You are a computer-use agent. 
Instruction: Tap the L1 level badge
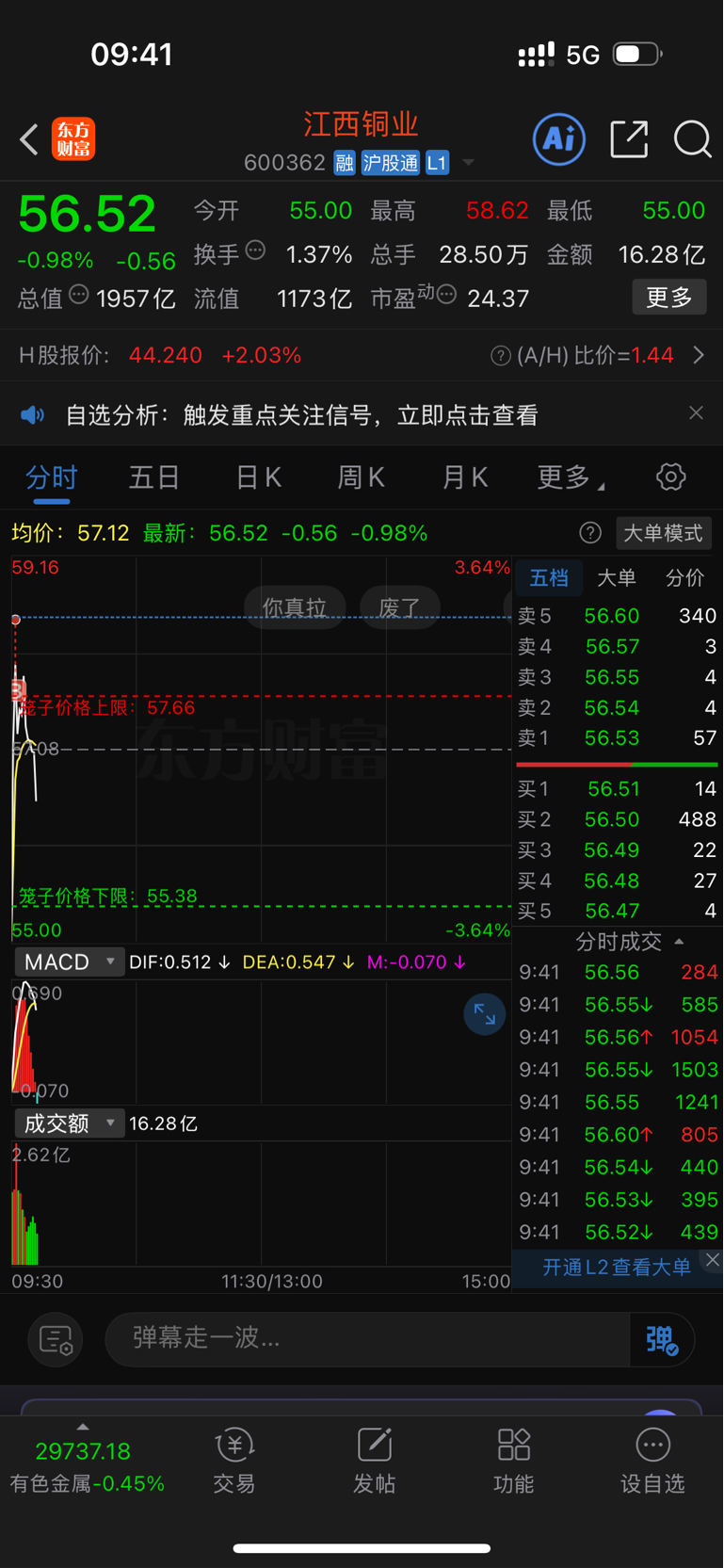coord(437,163)
